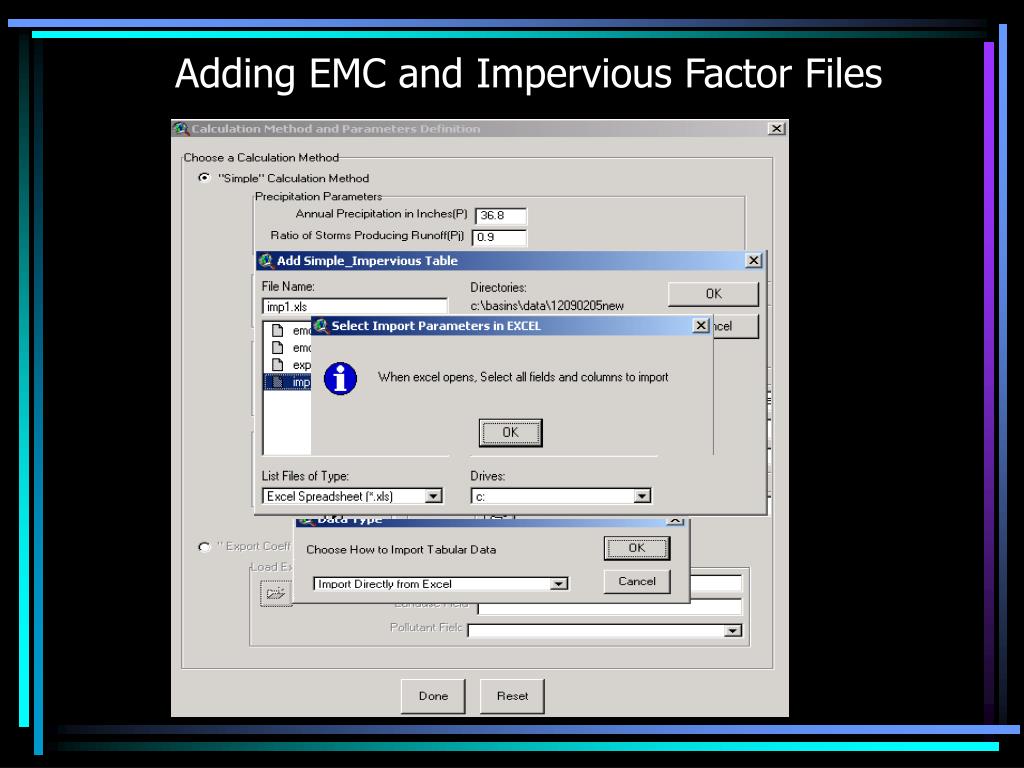The image size is (1024, 768).
Task: Select the Export Coefficient method radio button
Action: 204,547
